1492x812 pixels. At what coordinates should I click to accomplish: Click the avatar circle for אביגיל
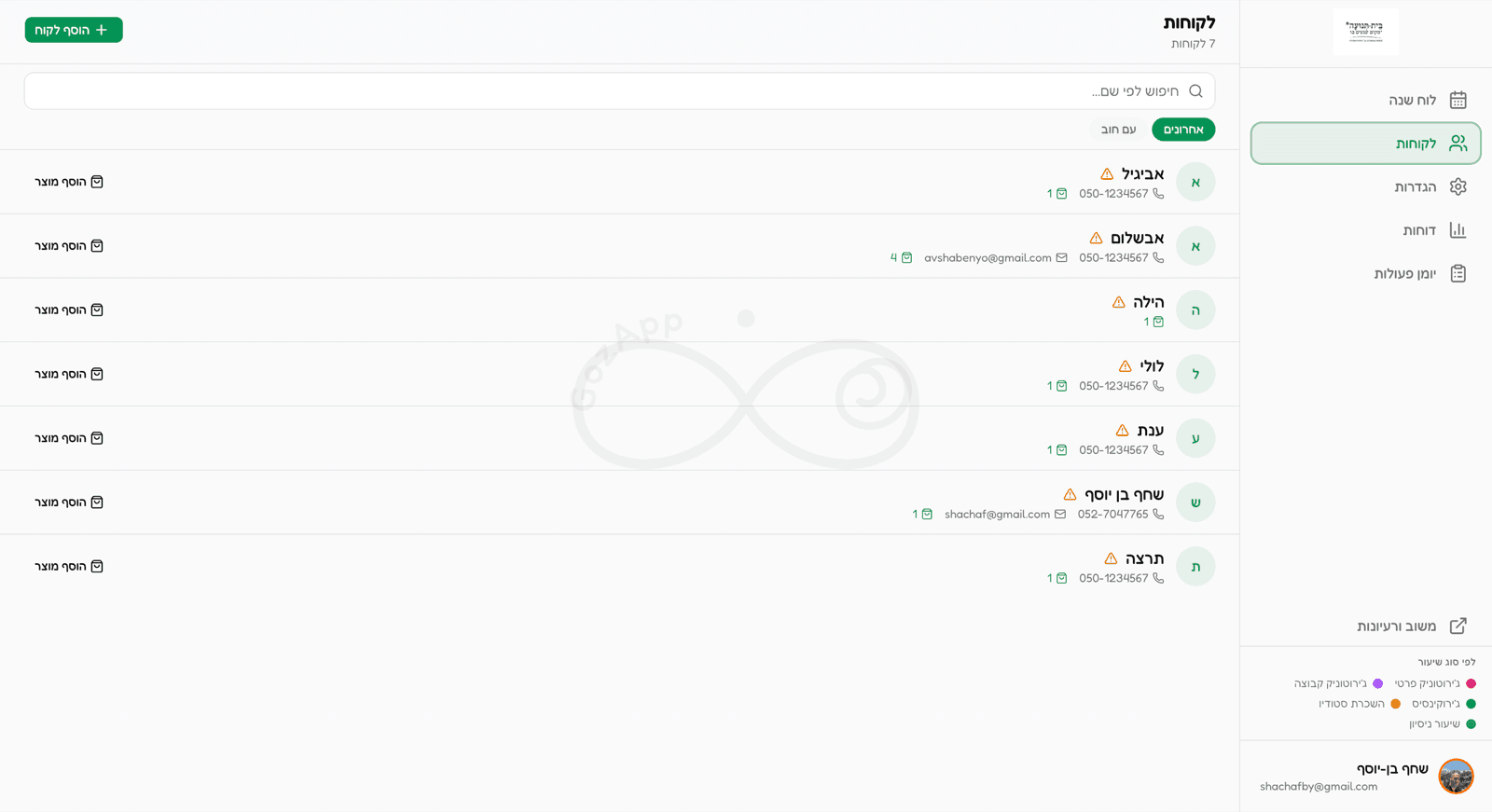click(x=1195, y=182)
